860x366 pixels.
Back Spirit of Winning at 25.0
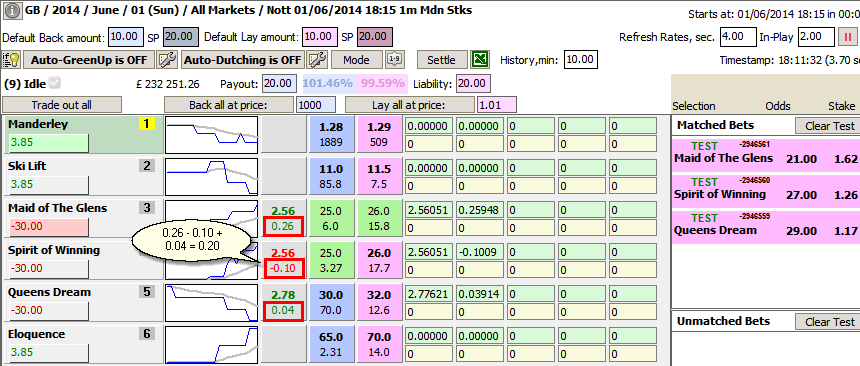331,261
